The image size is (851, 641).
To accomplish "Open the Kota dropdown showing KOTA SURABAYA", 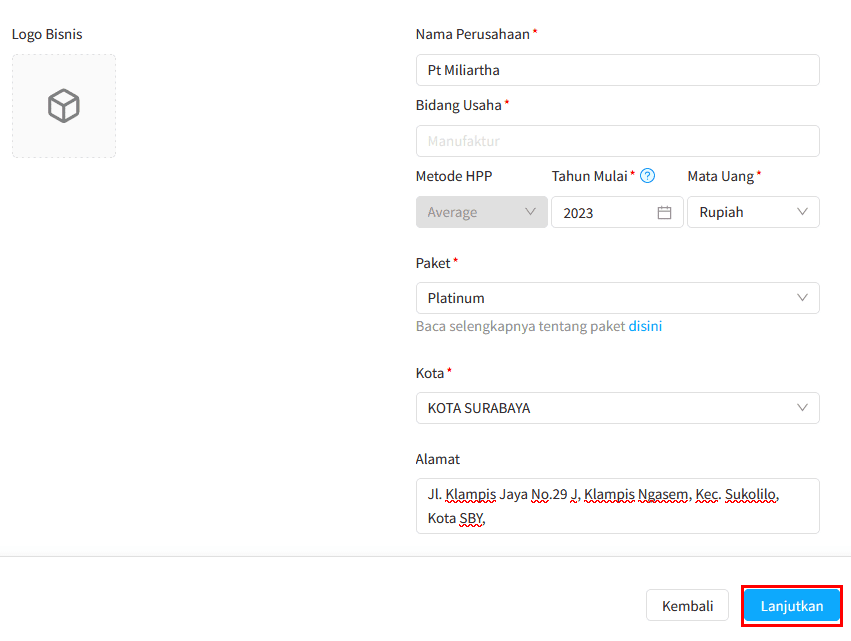I will tap(618, 408).
